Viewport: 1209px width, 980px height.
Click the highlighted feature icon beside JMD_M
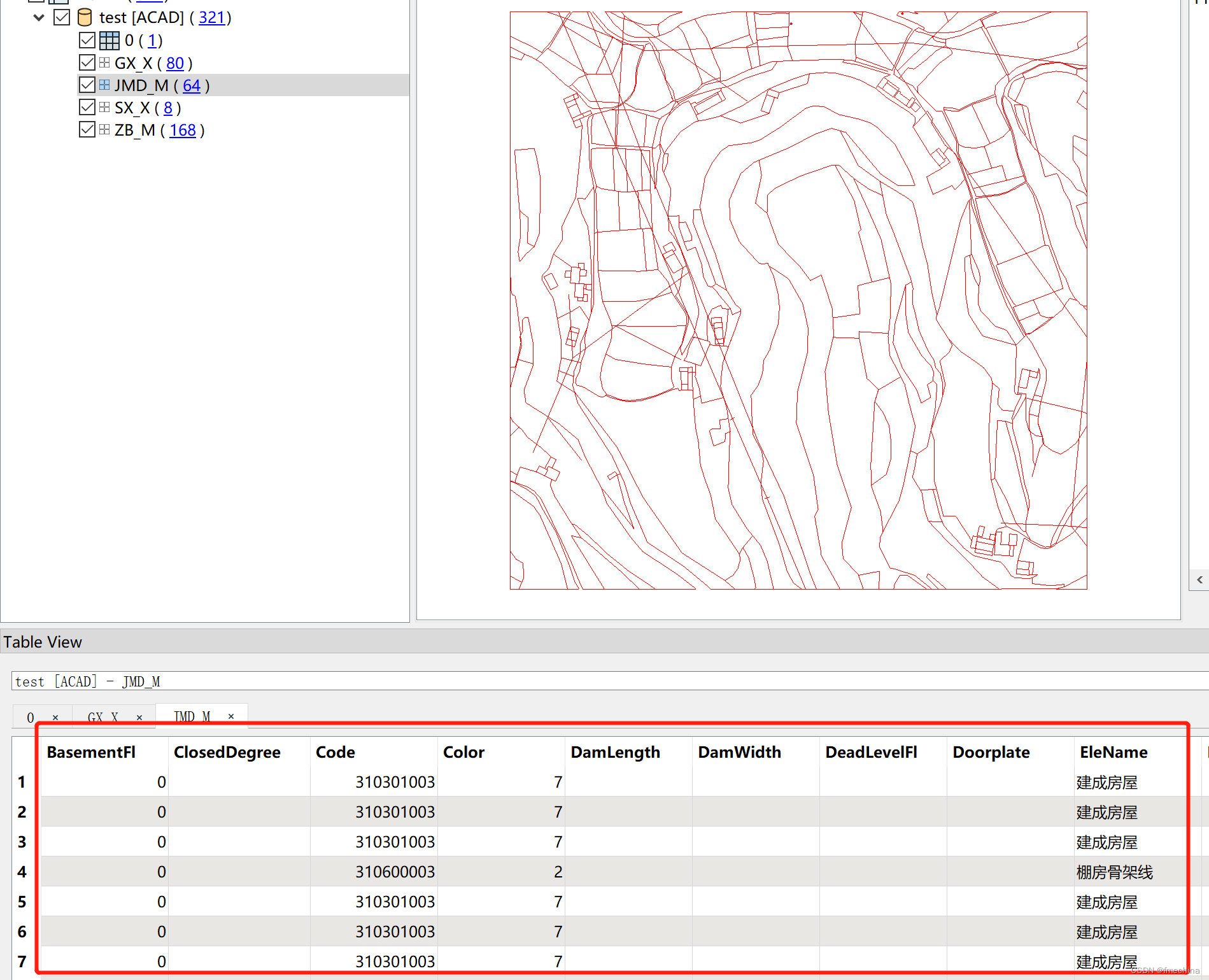[104, 85]
